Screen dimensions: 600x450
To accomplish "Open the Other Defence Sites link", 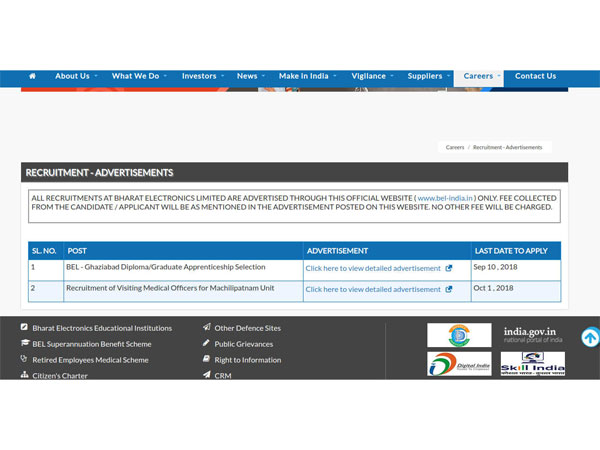I will (x=248, y=328).
